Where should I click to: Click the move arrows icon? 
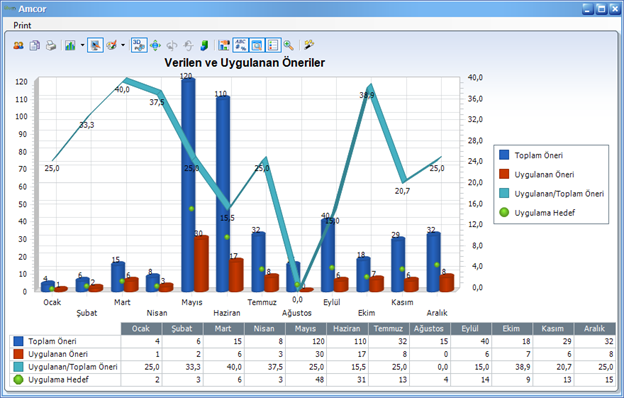(155, 45)
